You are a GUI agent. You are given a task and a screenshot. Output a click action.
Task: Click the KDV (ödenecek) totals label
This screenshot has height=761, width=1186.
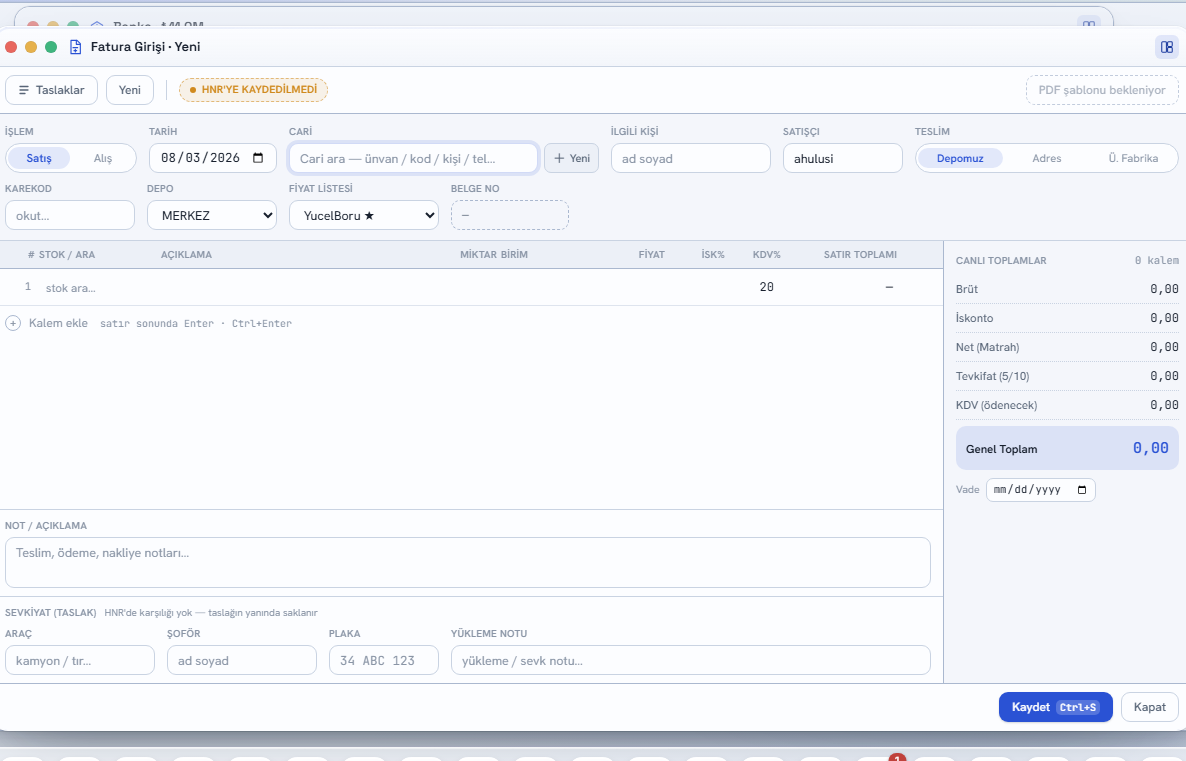pos(996,405)
